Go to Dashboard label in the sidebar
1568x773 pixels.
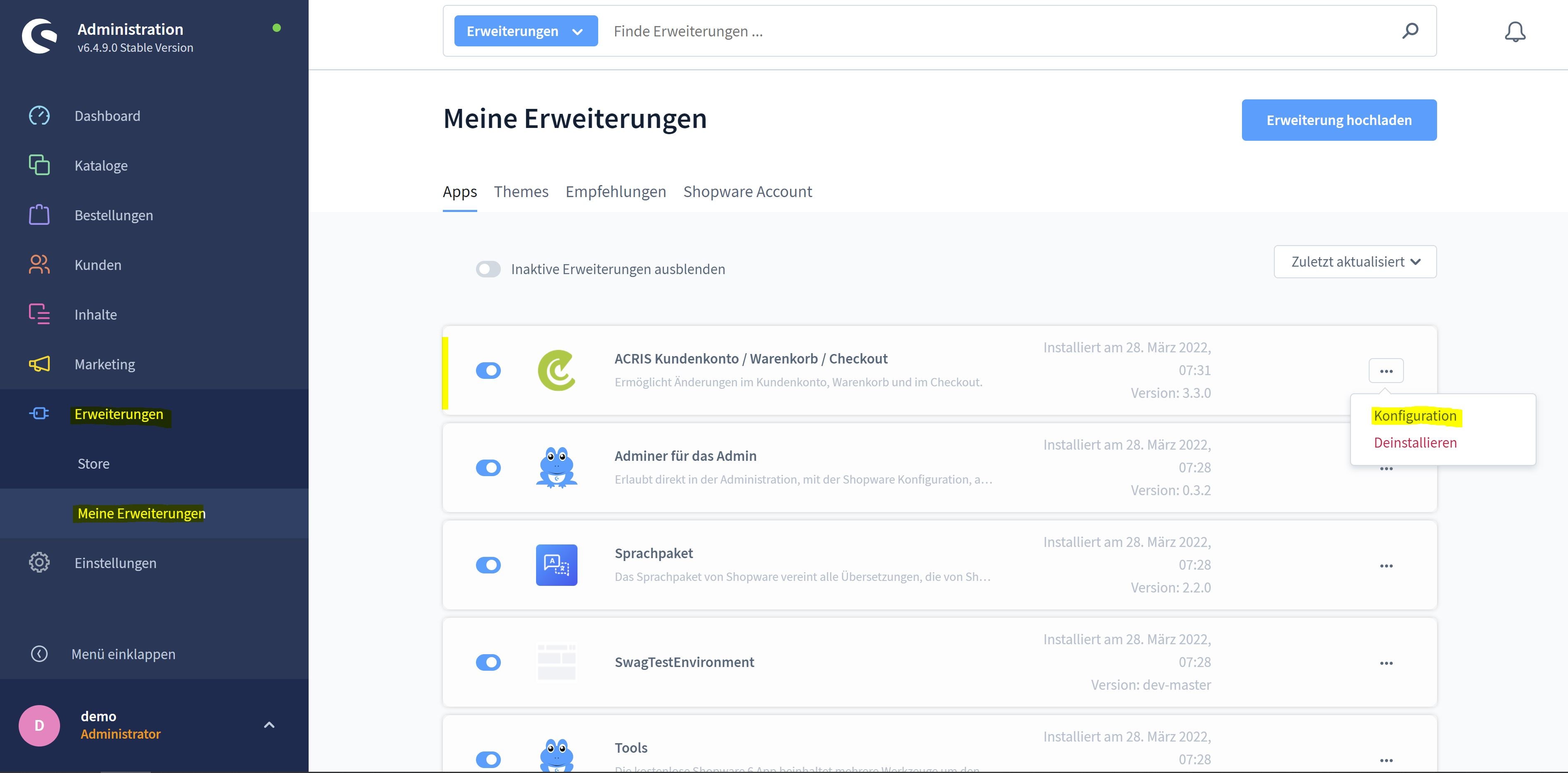[x=107, y=116]
